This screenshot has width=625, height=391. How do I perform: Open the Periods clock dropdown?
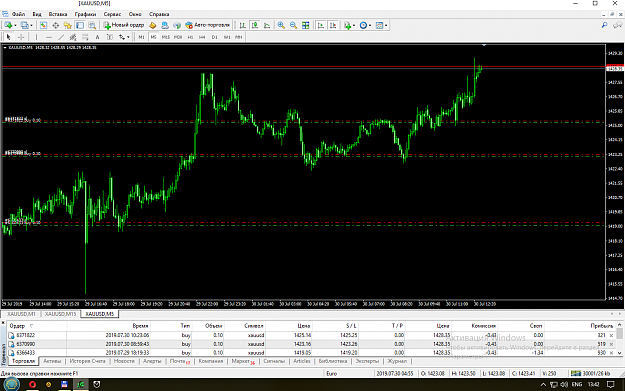[x=365, y=25]
